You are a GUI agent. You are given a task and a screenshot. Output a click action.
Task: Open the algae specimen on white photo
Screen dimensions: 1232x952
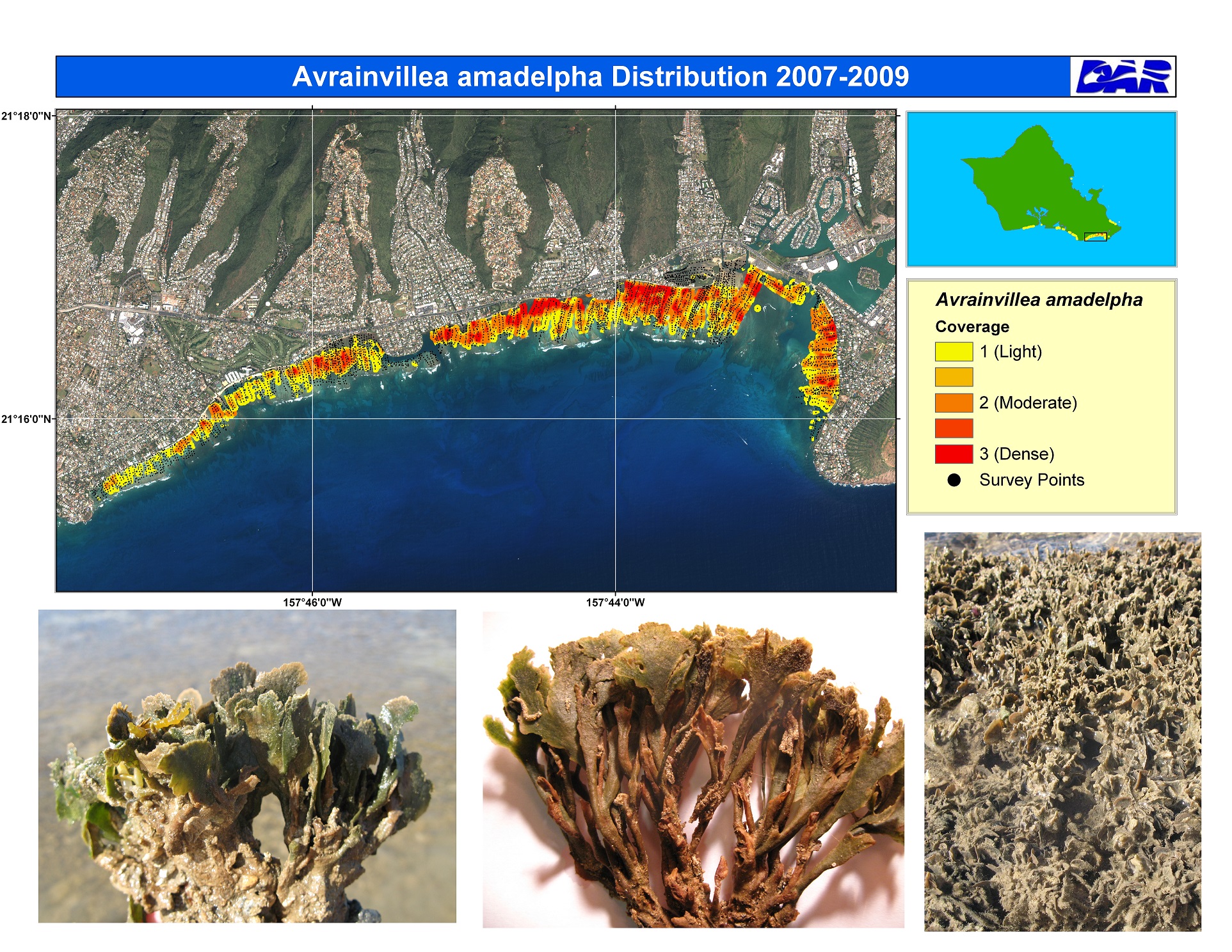pos(693,770)
